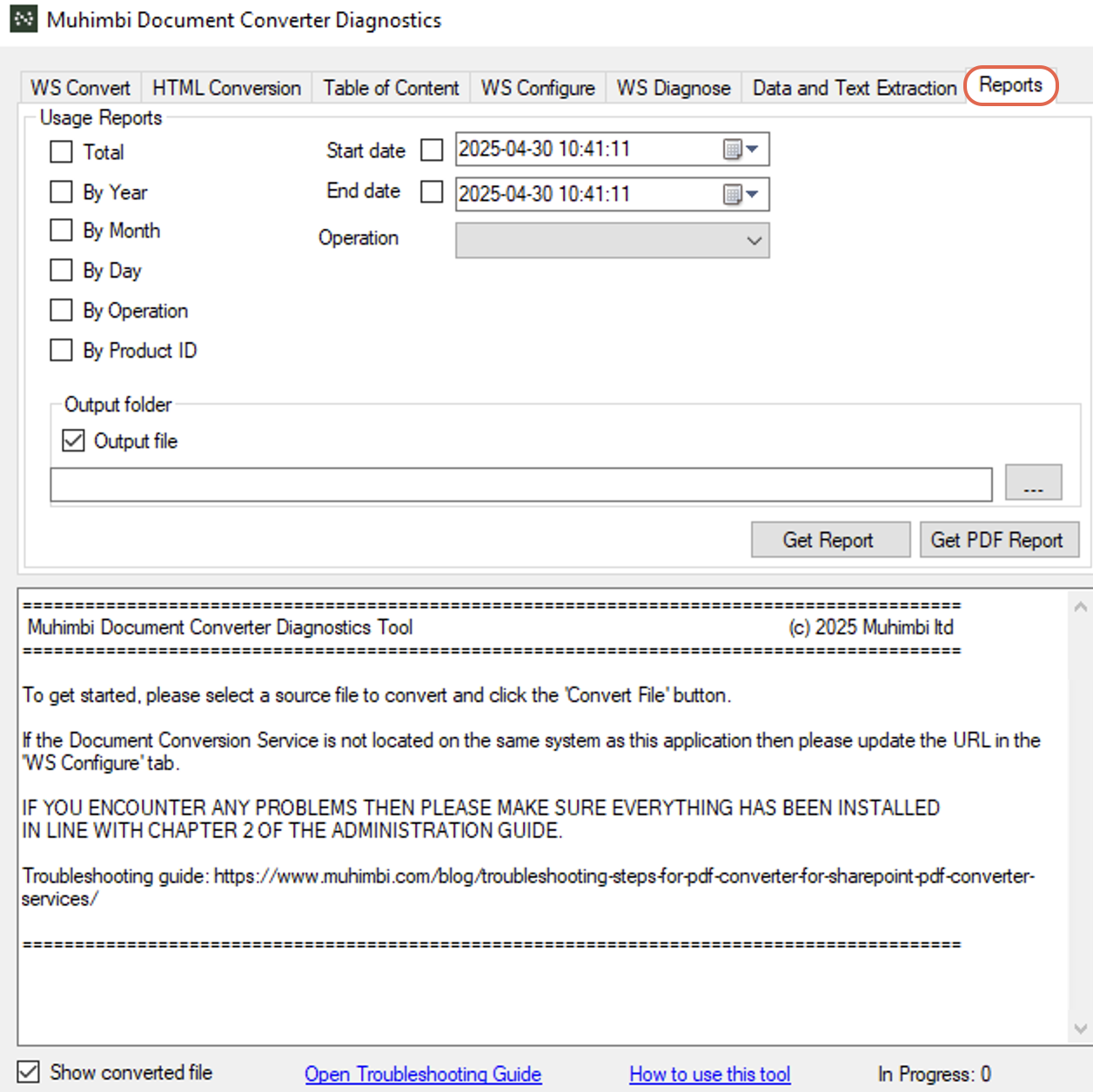Switch to the WS Convert tab
Screen dimensions: 1093x1092
(x=80, y=88)
